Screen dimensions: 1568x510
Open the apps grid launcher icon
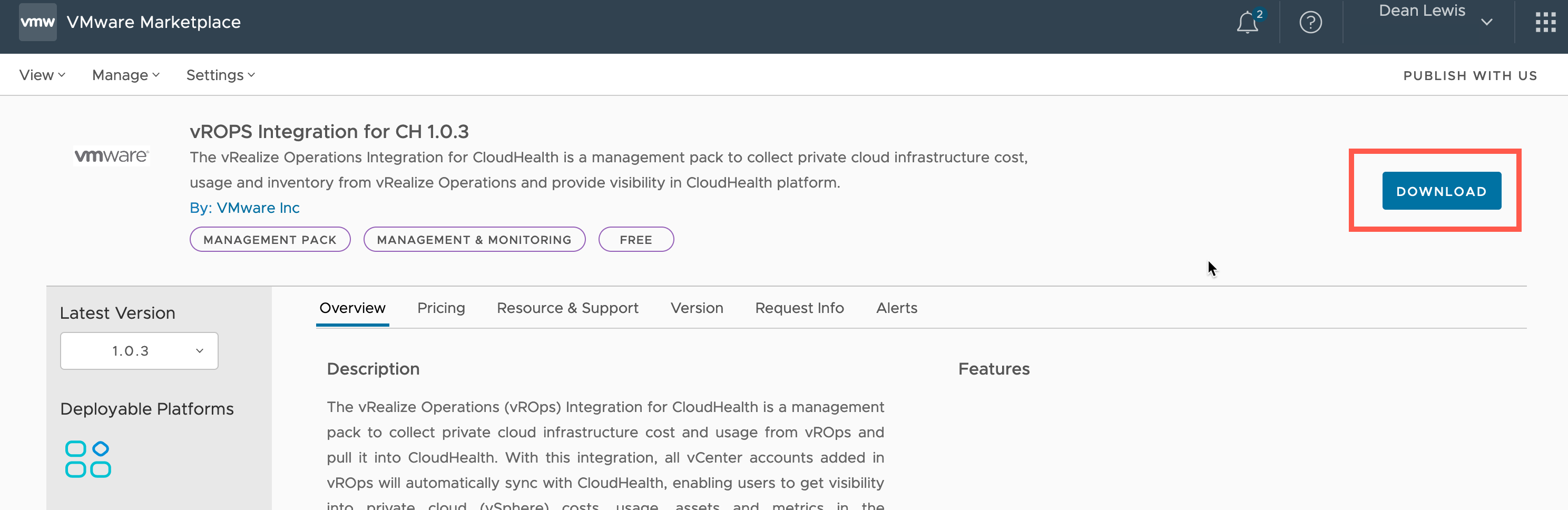click(x=1545, y=22)
